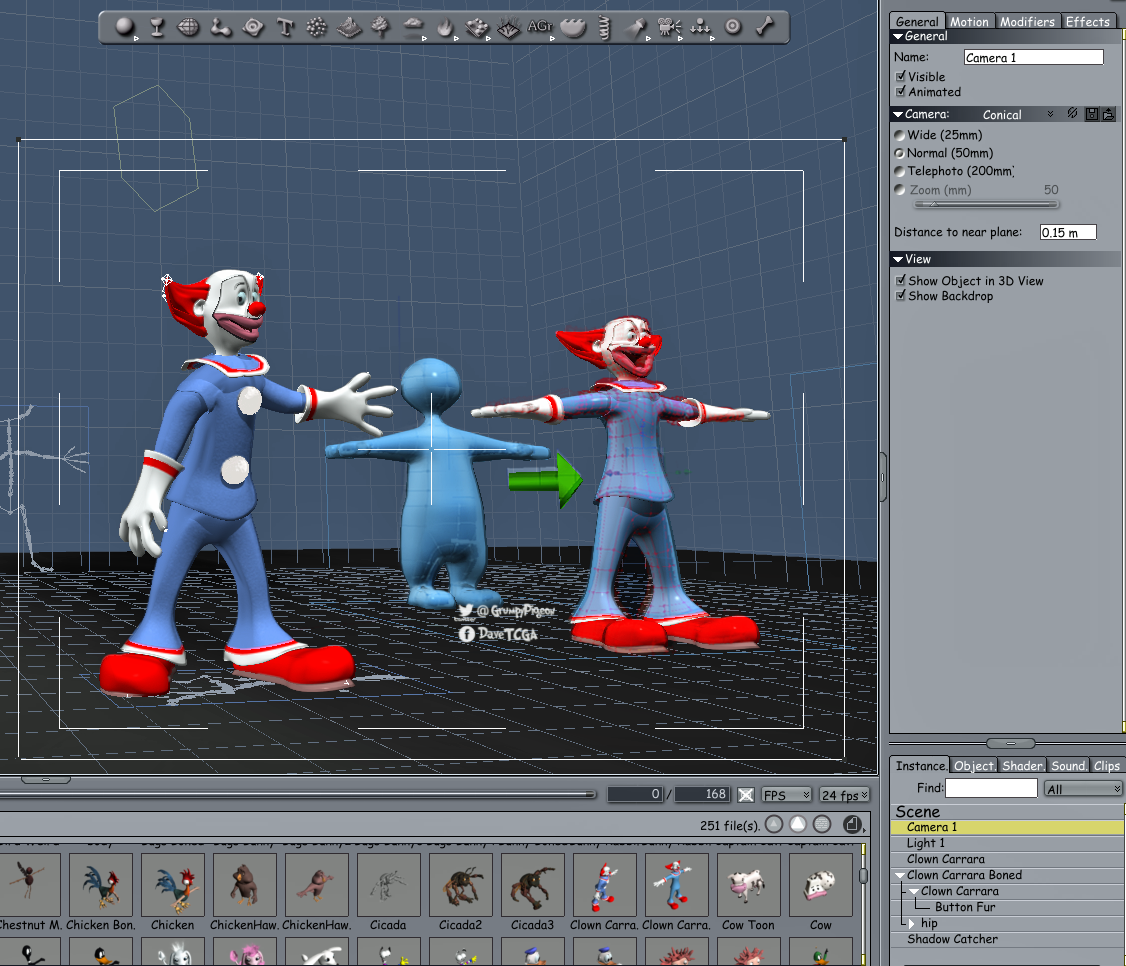
Task: Select the cloud tool
Action: click(x=413, y=27)
